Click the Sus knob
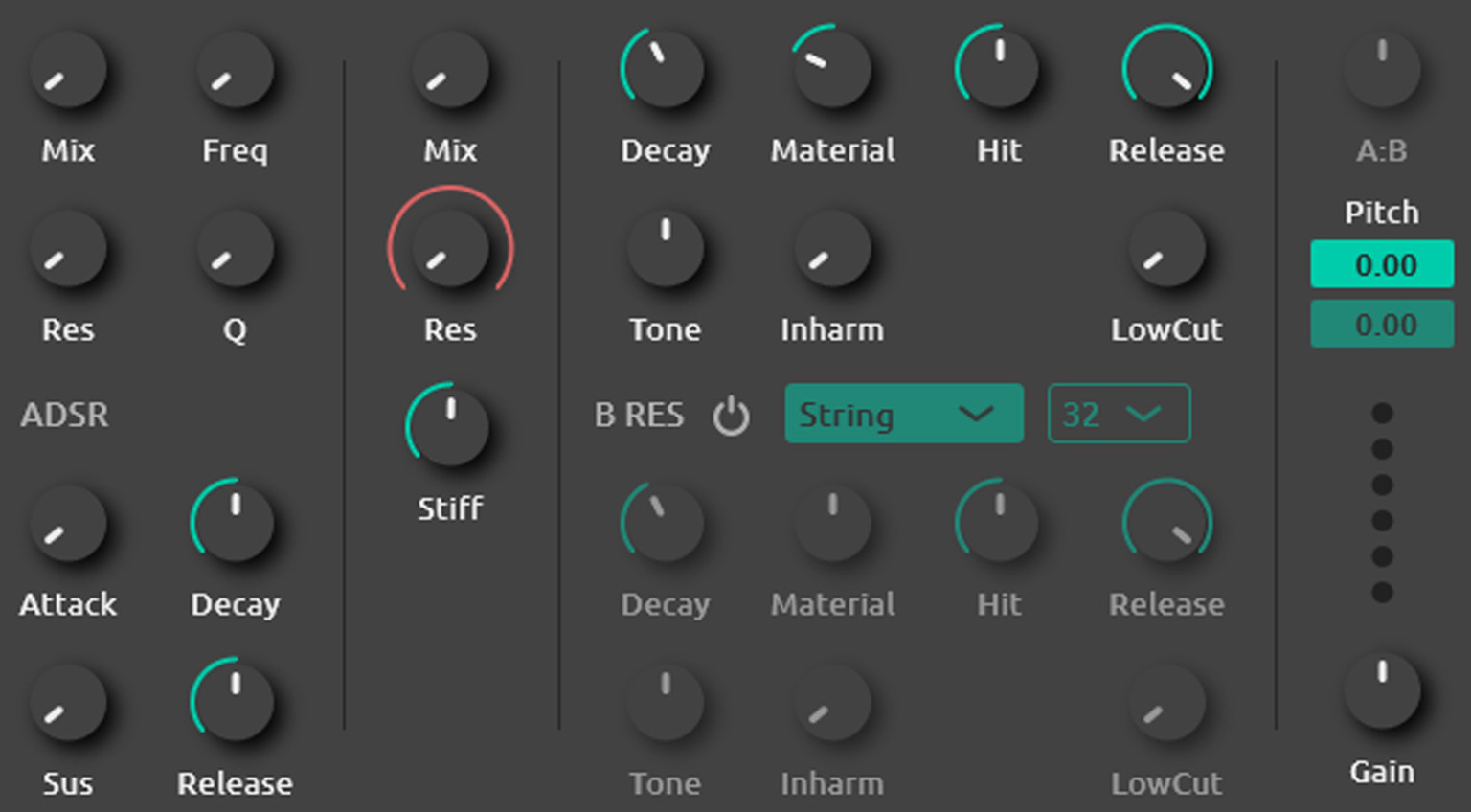This screenshot has width=1471, height=812. point(67,703)
